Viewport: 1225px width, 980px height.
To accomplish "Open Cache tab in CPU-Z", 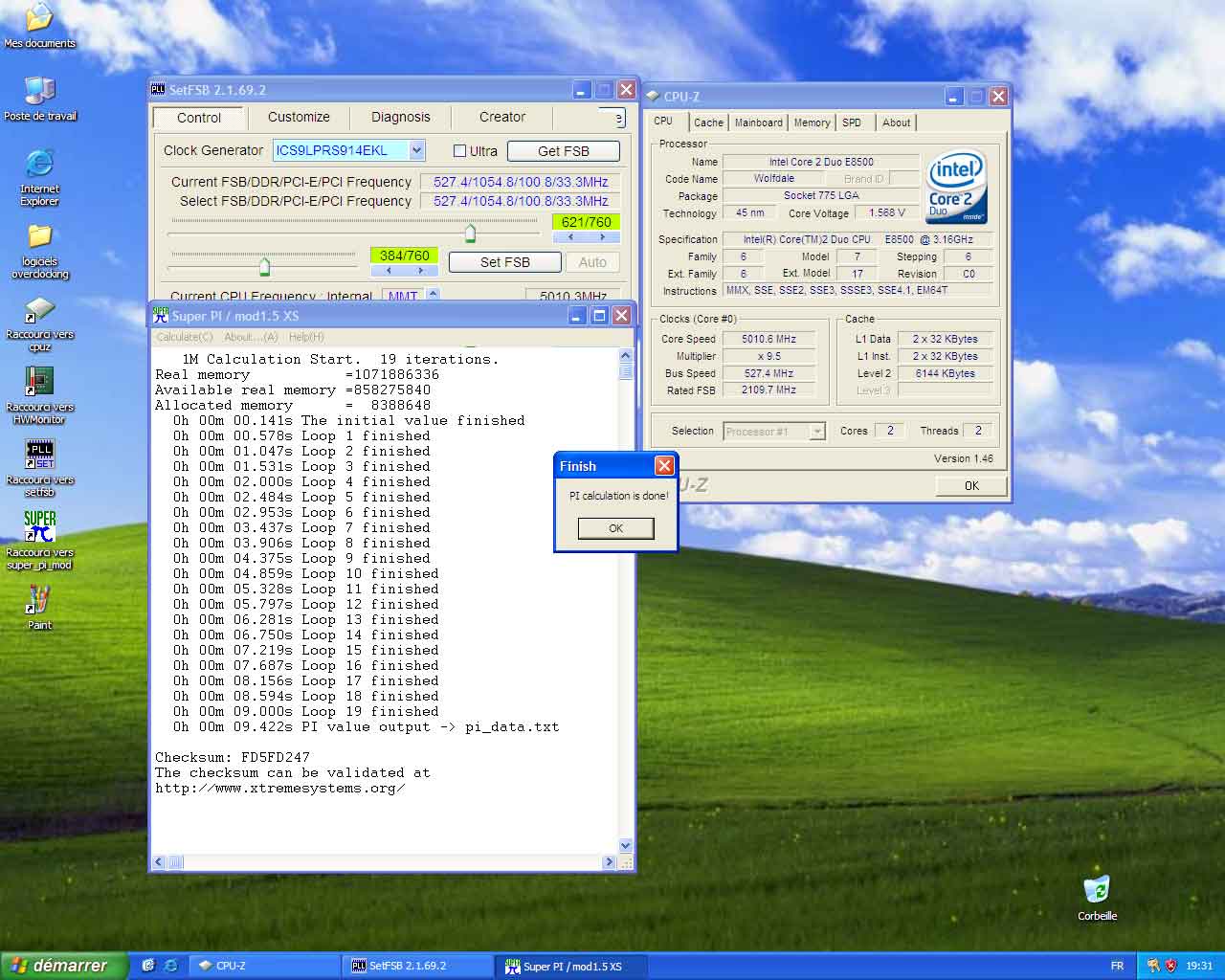I will click(x=708, y=122).
